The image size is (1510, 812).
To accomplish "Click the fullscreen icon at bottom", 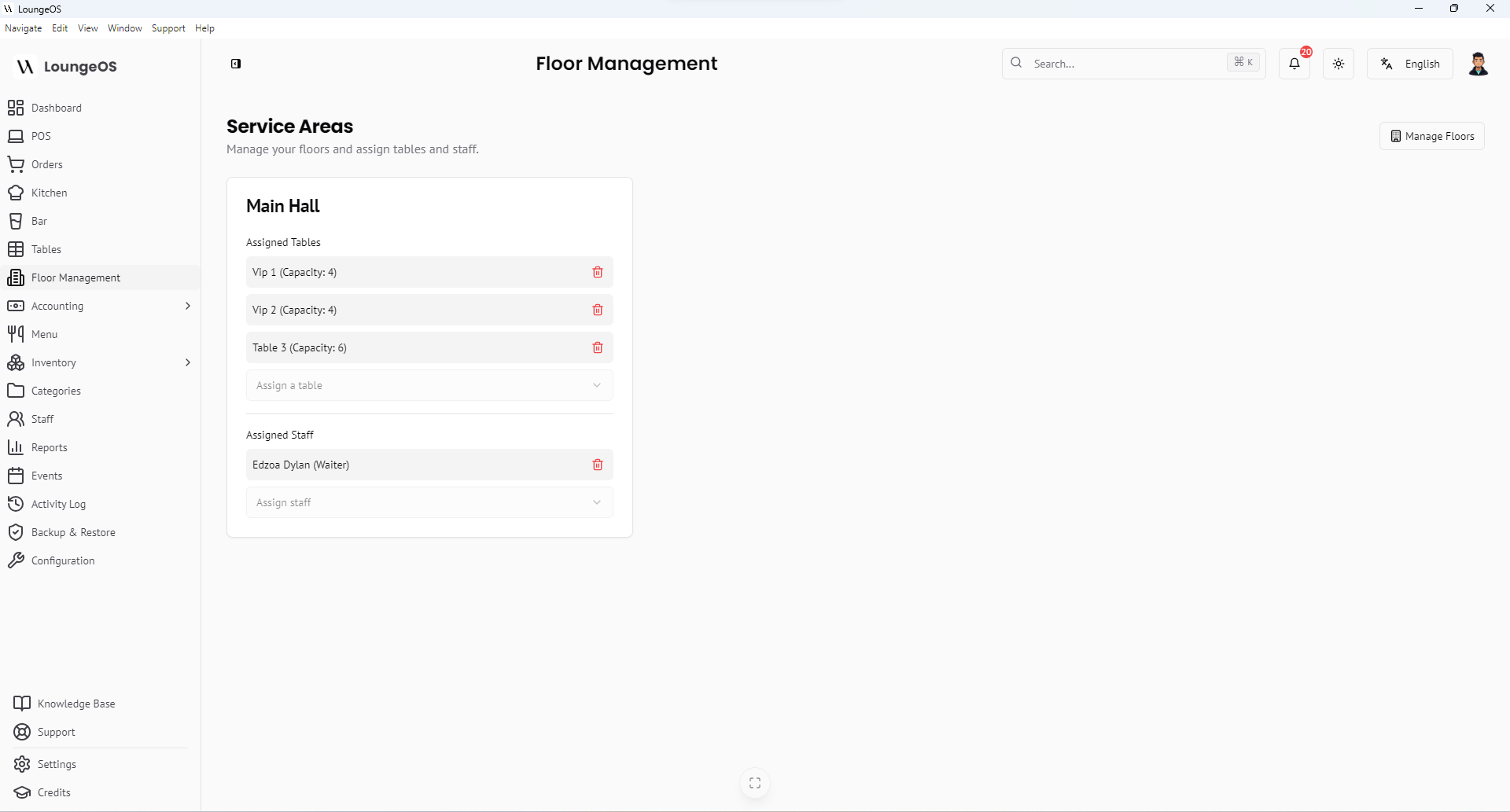I will click(x=755, y=783).
